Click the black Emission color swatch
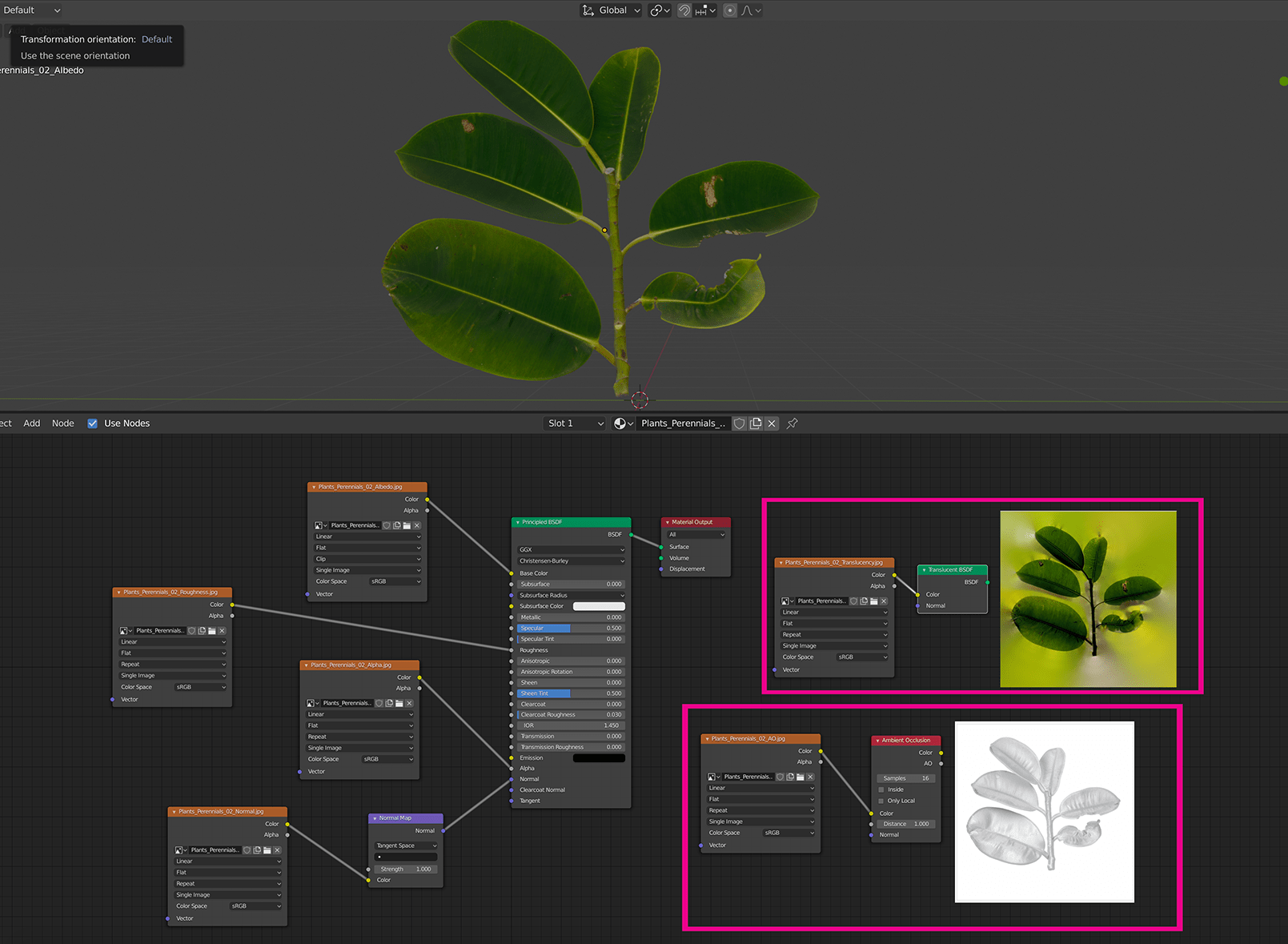 tap(599, 758)
